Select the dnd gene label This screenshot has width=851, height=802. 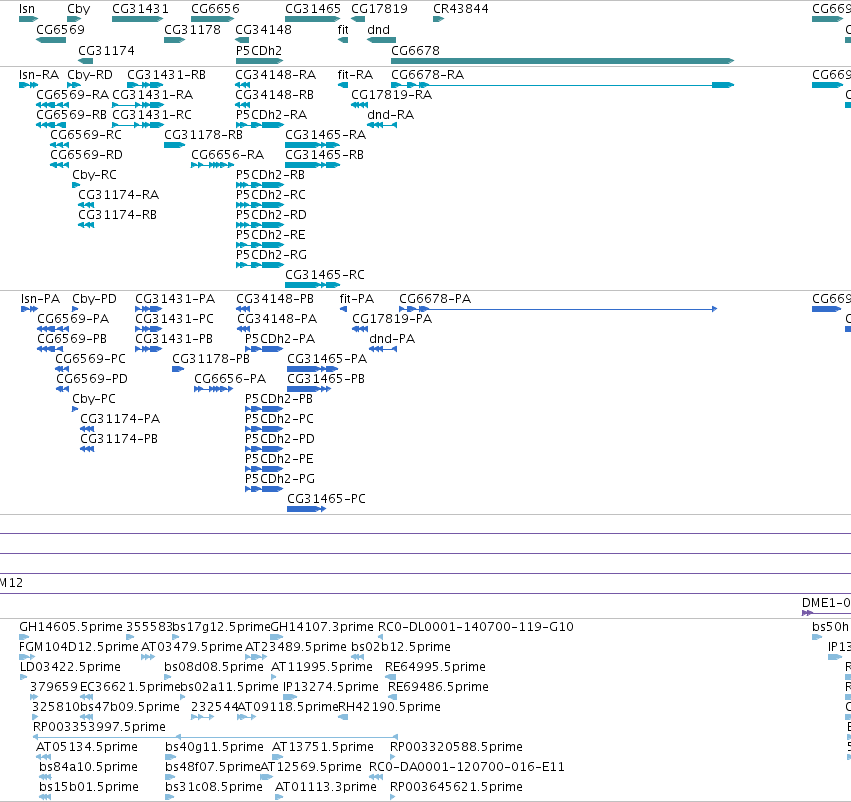click(378, 29)
